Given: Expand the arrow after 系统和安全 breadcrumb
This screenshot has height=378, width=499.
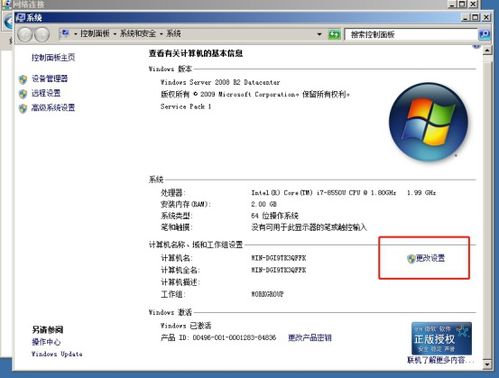Looking at the screenshot, I should (161, 34).
